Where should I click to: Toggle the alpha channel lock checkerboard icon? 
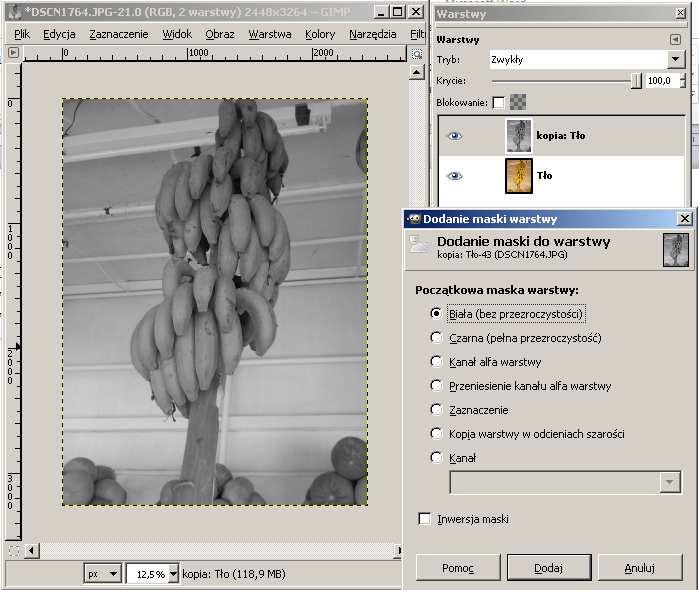pyautogui.click(x=518, y=102)
